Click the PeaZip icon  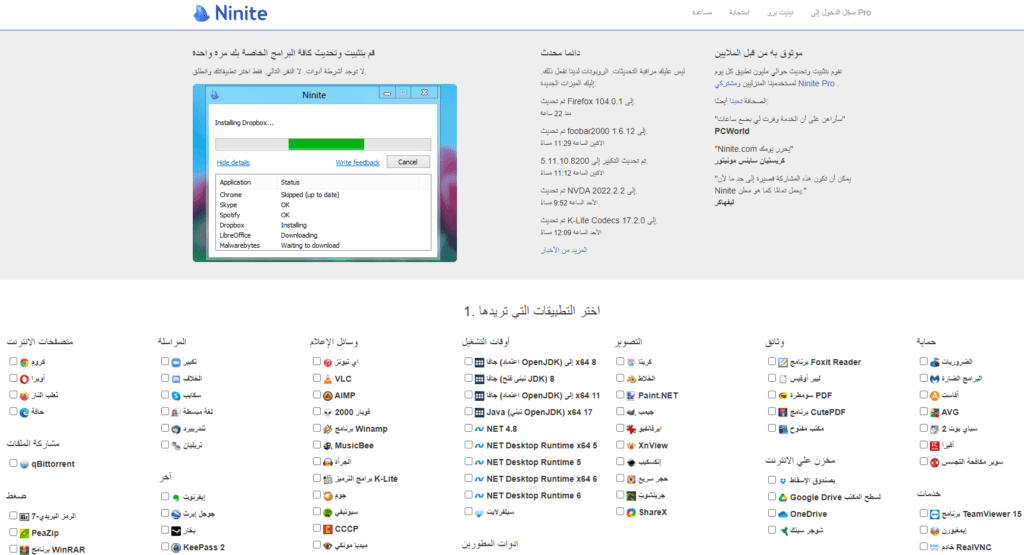pyautogui.click(x=24, y=533)
